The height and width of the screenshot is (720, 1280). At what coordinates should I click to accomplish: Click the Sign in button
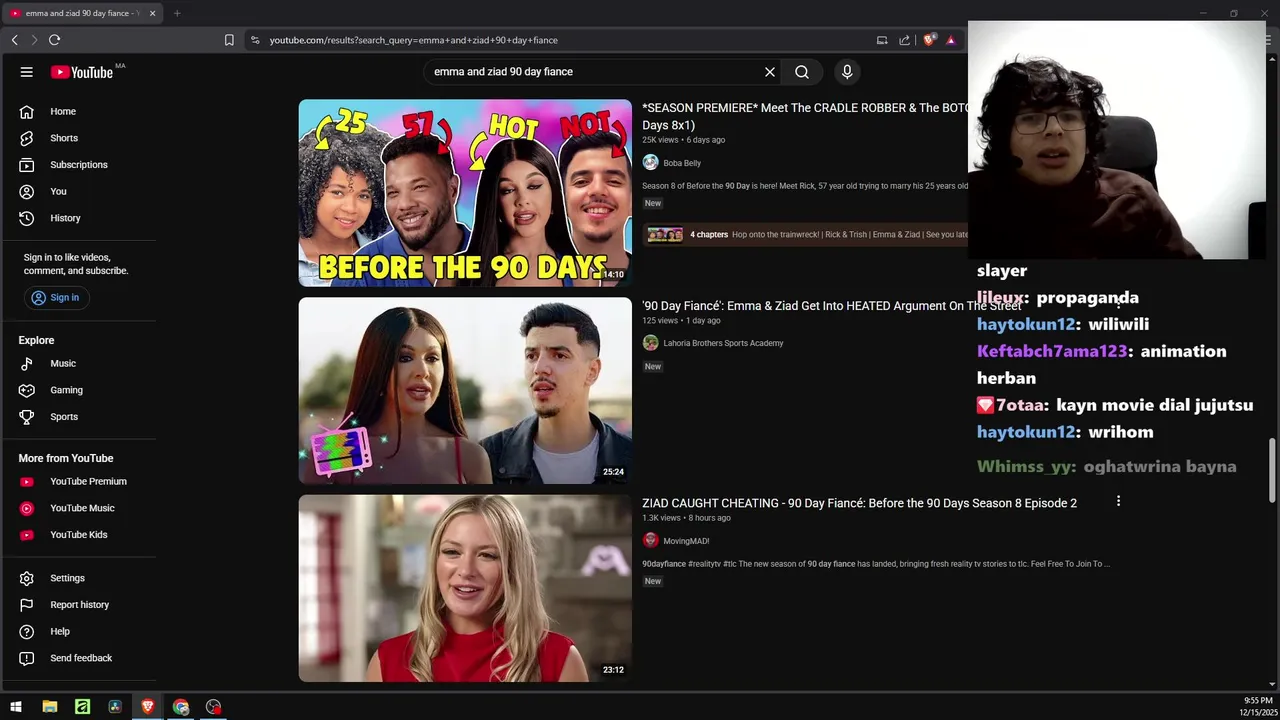56,297
